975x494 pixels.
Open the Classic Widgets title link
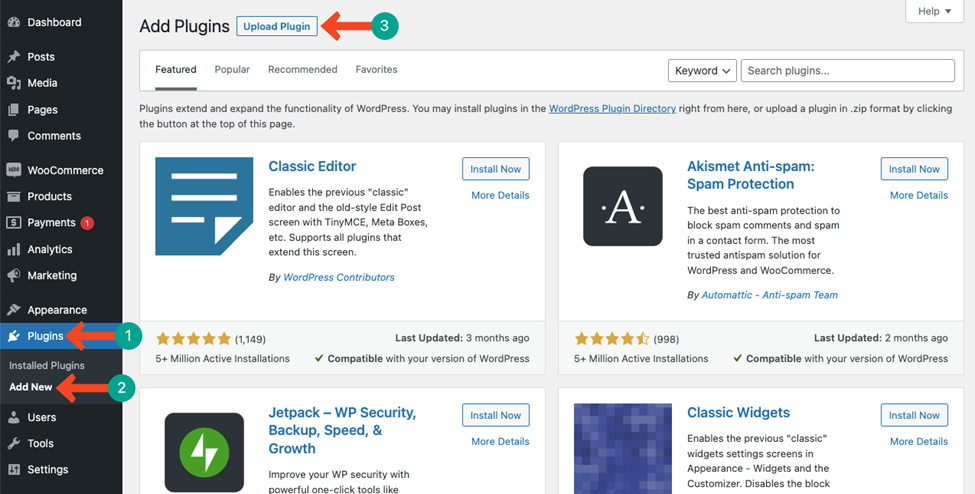738,412
